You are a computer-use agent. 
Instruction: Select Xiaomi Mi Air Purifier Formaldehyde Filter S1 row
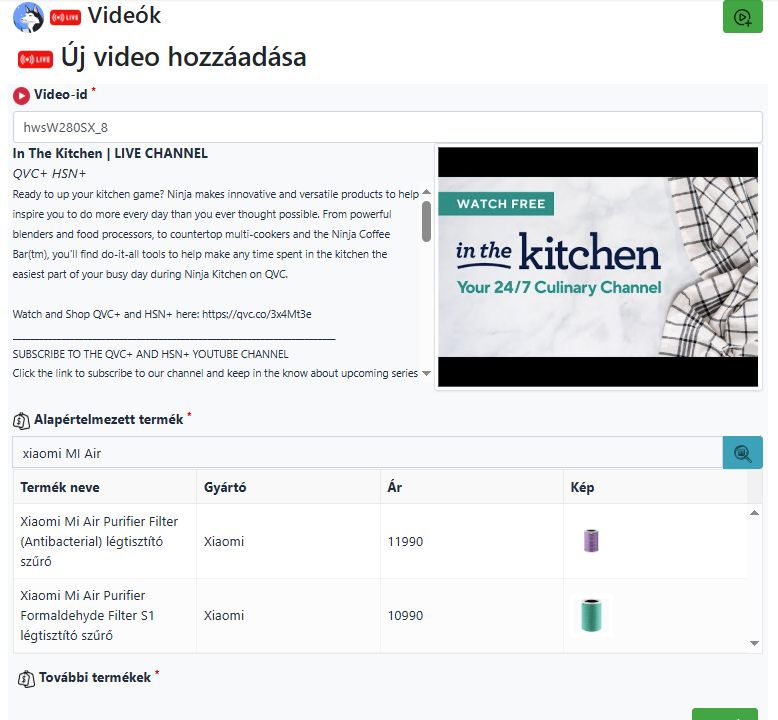pyautogui.click(x=380, y=616)
